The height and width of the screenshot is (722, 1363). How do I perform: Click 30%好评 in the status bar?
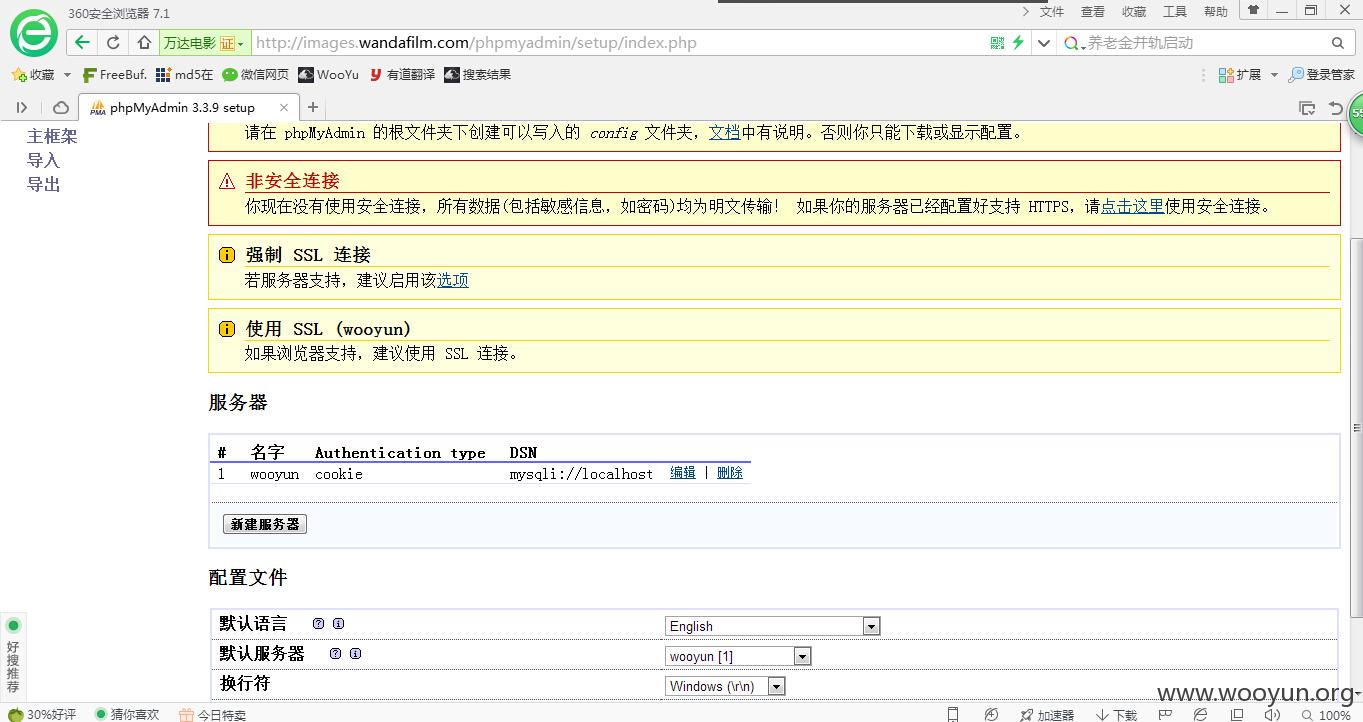pyautogui.click(x=43, y=715)
